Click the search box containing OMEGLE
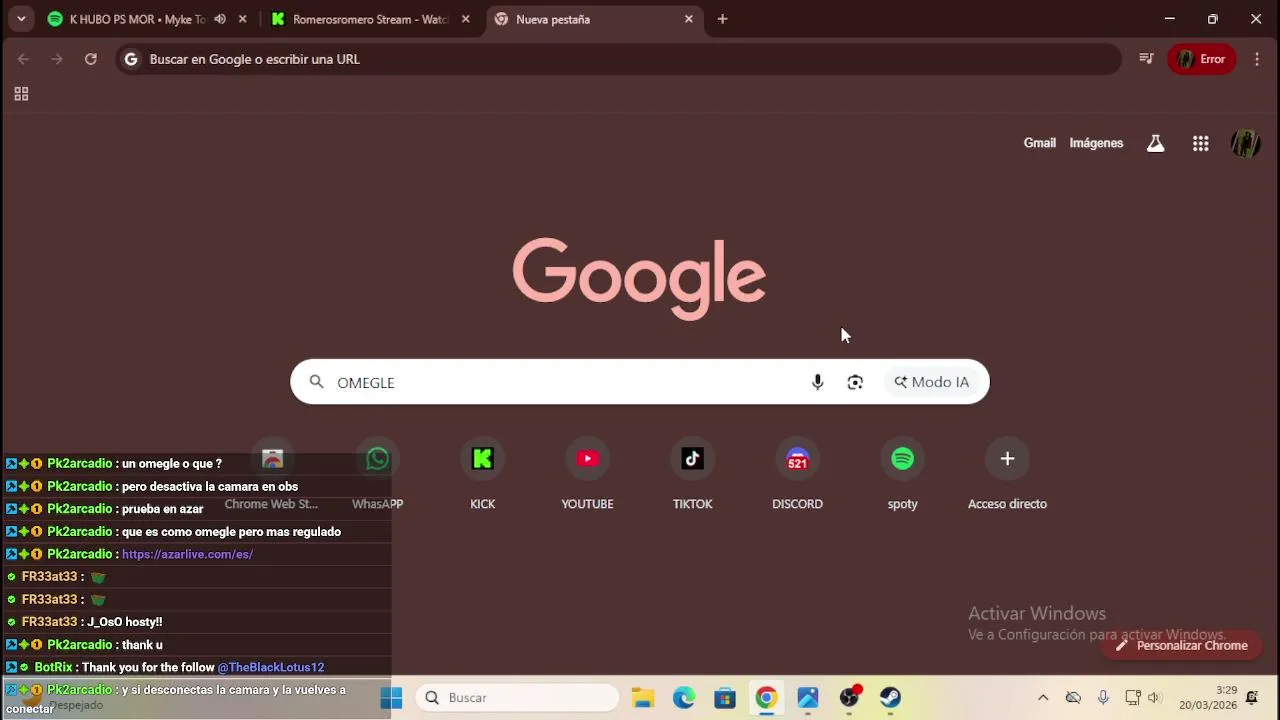 (x=640, y=382)
